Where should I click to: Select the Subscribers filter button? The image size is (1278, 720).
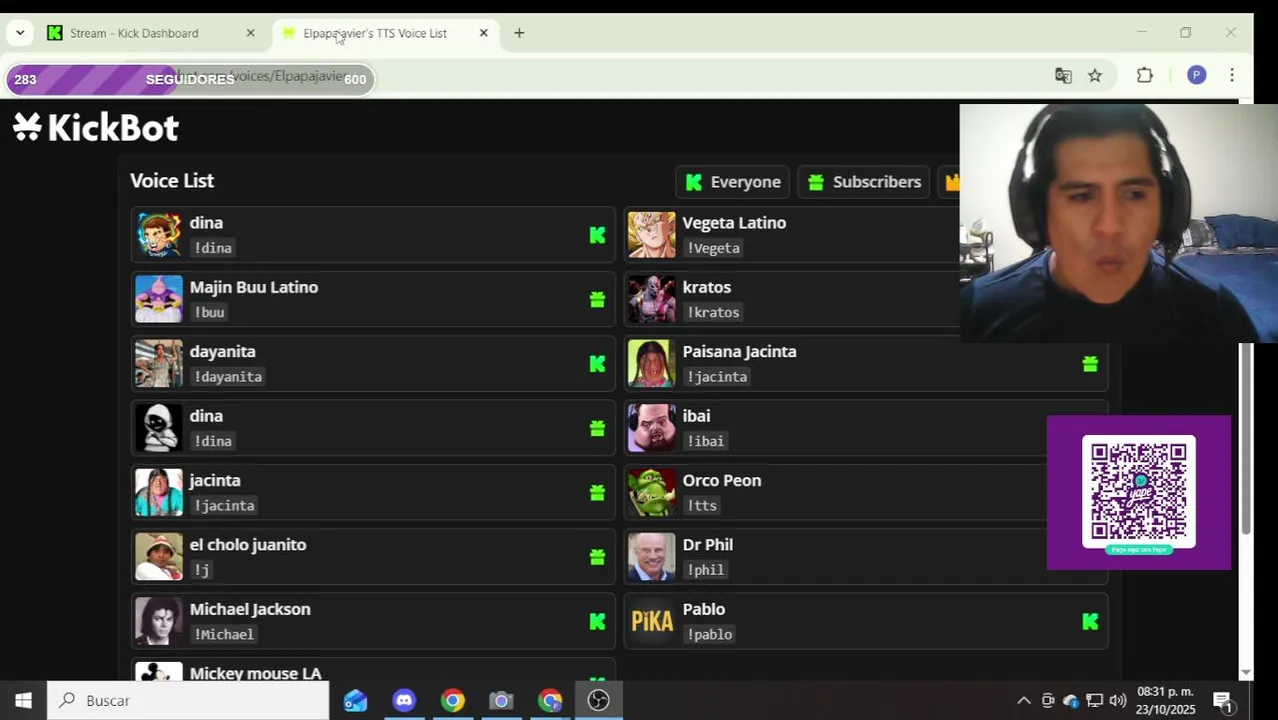pyautogui.click(x=864, y=182)
